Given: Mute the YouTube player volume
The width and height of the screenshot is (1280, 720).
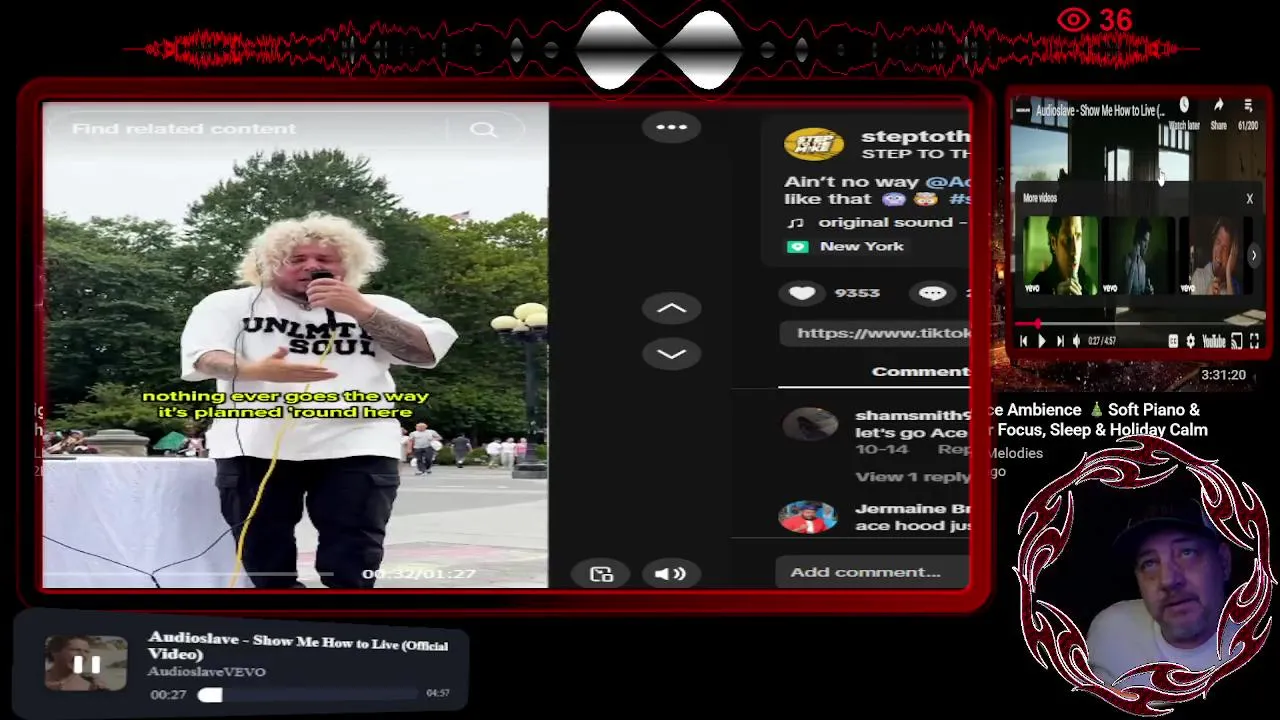Looking at the screenshot, I should 1076,341.
